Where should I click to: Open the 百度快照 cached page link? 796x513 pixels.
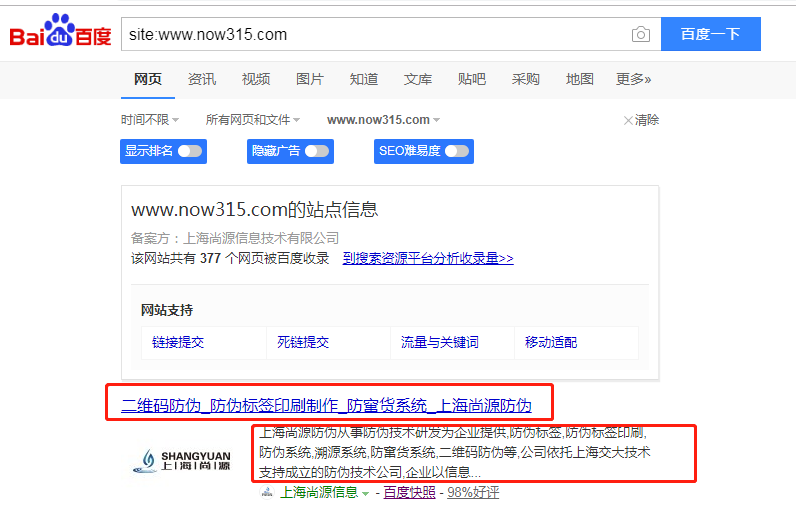[x=410, y=492]
